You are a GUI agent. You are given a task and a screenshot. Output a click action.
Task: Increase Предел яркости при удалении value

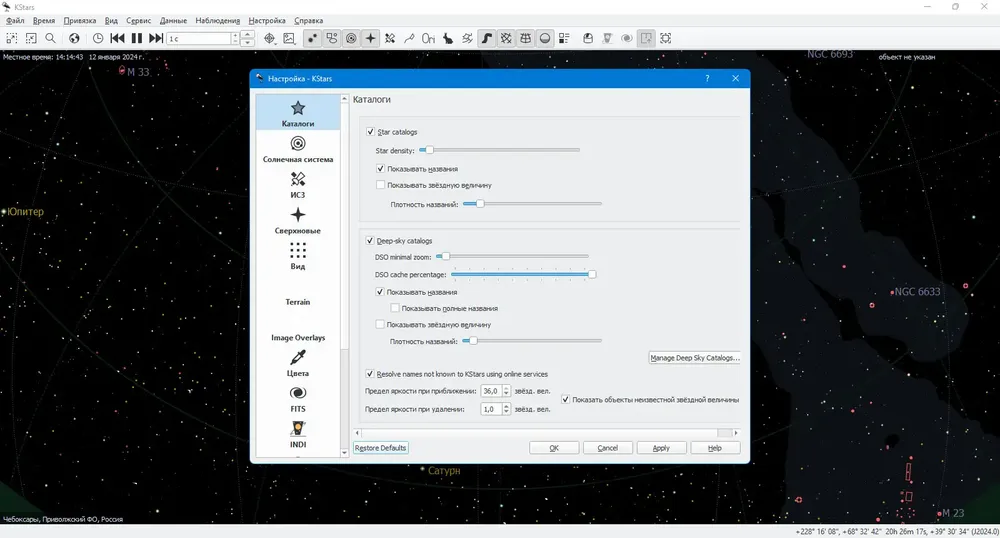coord(506,406)
